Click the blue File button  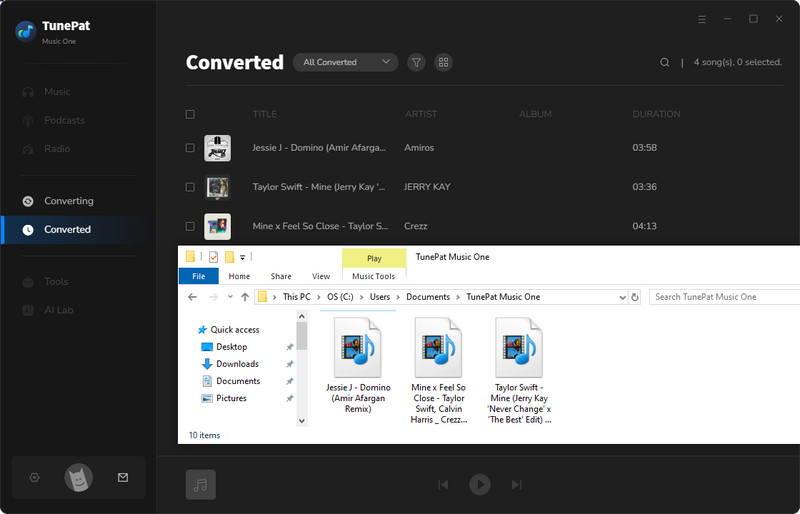click(x=198, y=276)
